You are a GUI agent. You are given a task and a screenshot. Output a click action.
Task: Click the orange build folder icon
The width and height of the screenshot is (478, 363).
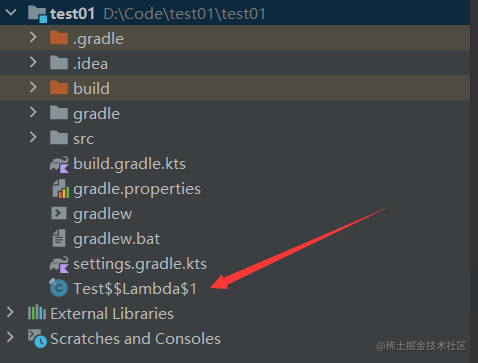pos(59,88)
